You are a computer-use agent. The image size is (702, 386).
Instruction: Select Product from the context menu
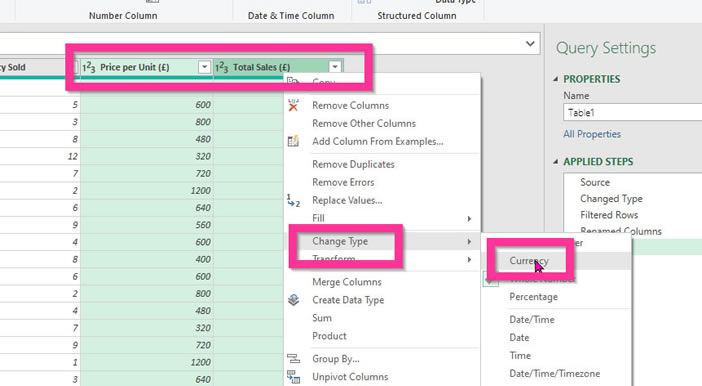coord(329,336)
